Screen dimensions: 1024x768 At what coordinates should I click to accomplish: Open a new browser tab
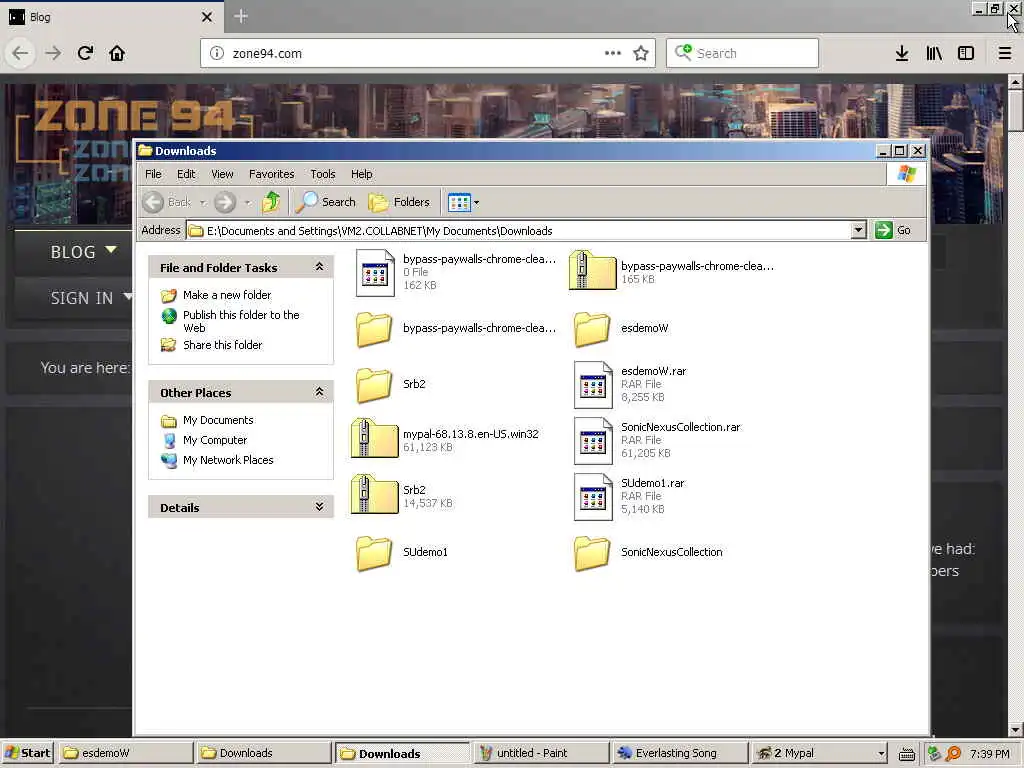(241, 16)
